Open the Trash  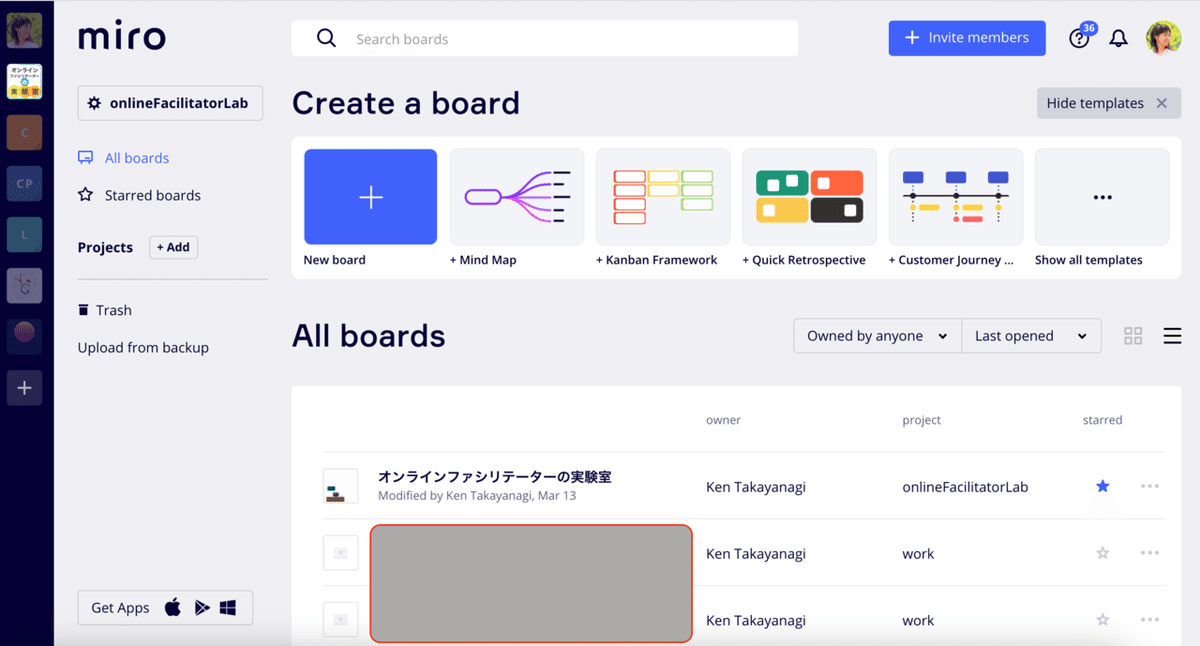point(105,310)
